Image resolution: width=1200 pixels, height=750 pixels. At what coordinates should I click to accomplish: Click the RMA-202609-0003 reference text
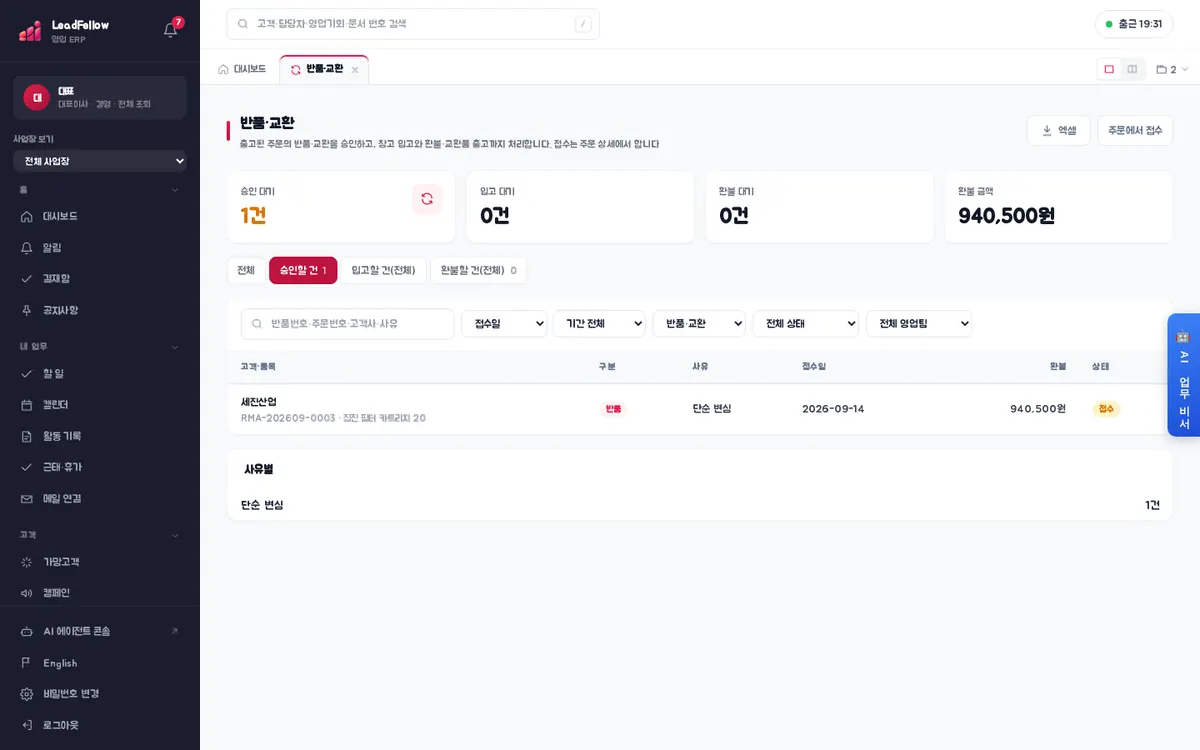288,418
